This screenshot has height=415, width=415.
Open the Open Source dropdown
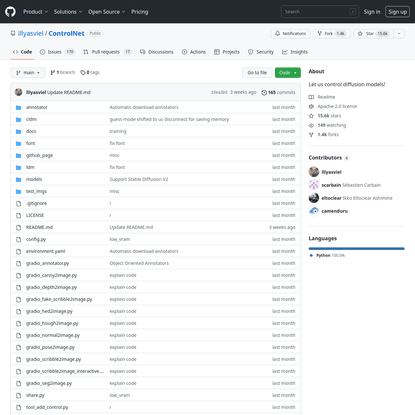pyautogui.click(x=107, y=12)
